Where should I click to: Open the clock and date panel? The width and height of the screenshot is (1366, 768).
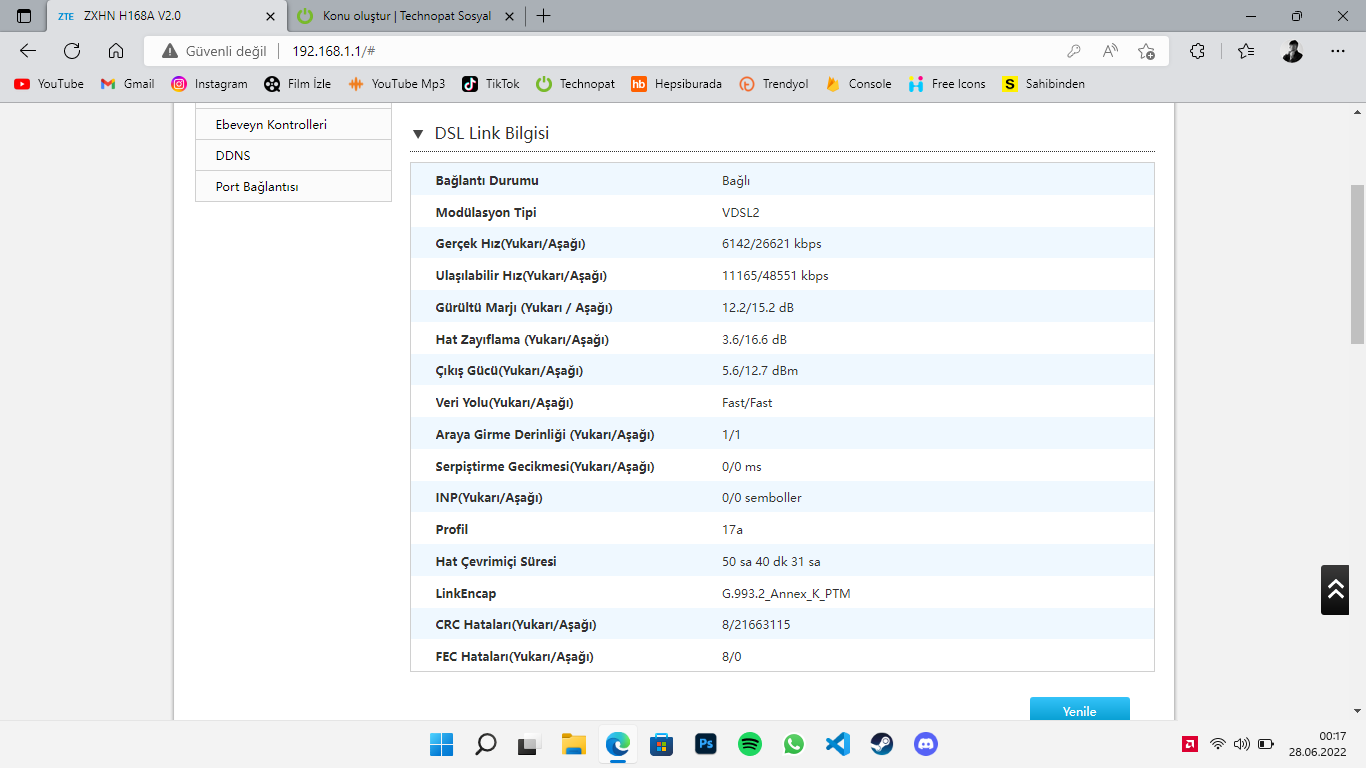pos(1318,744)
